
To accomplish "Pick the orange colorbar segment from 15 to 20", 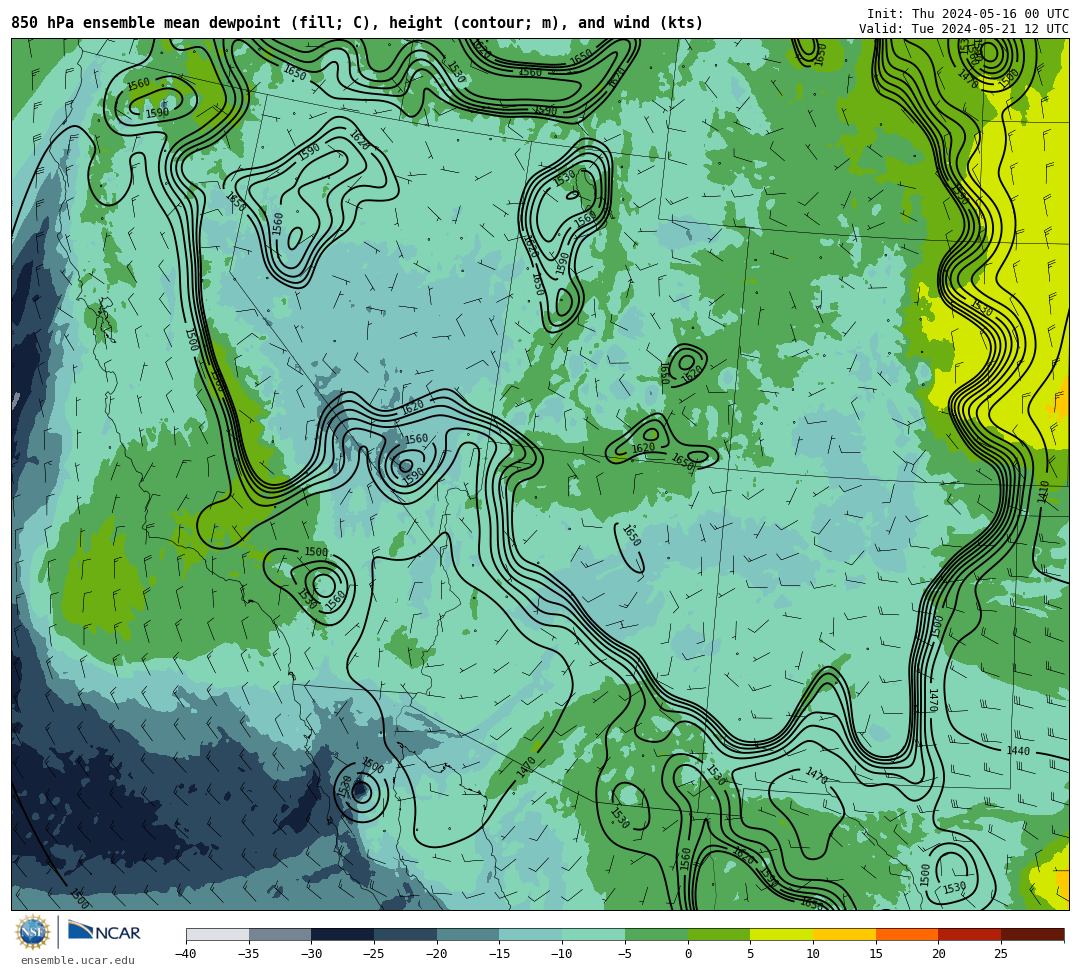I will [906, 934].
